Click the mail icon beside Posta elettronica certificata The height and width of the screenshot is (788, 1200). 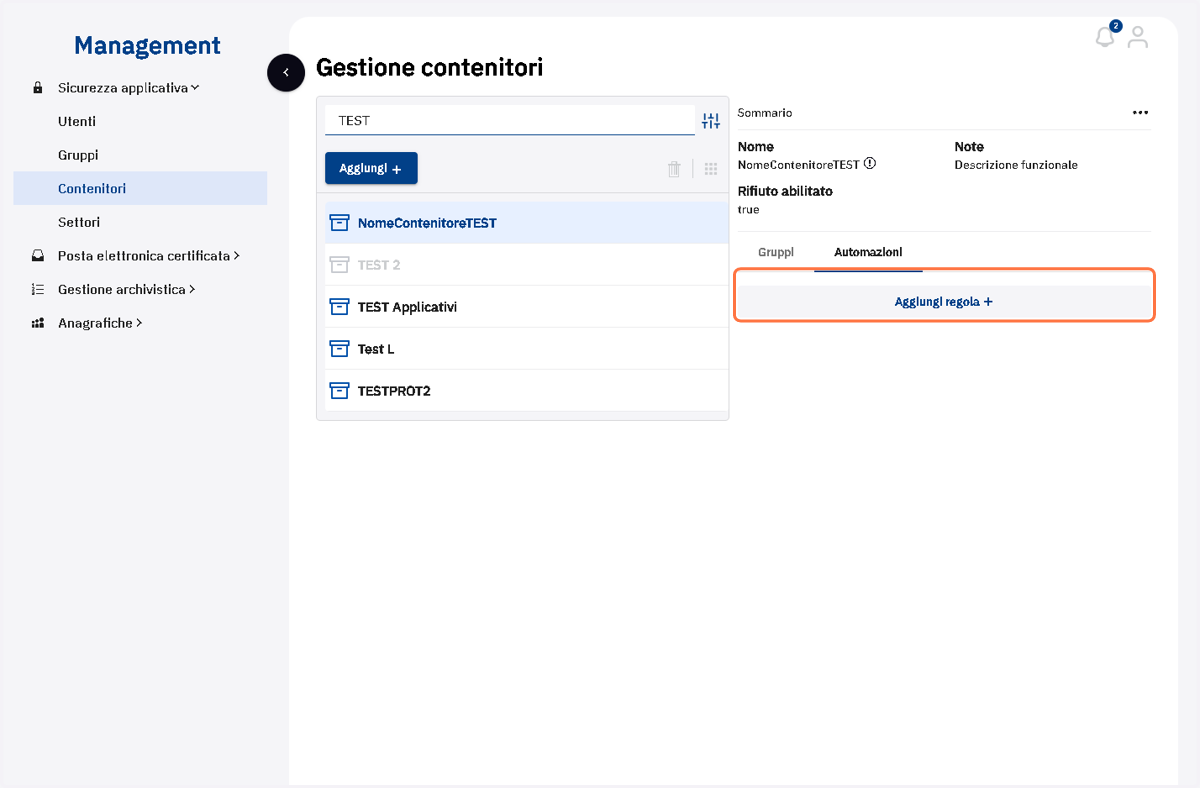pyautogui.click(x=38, y=256)
